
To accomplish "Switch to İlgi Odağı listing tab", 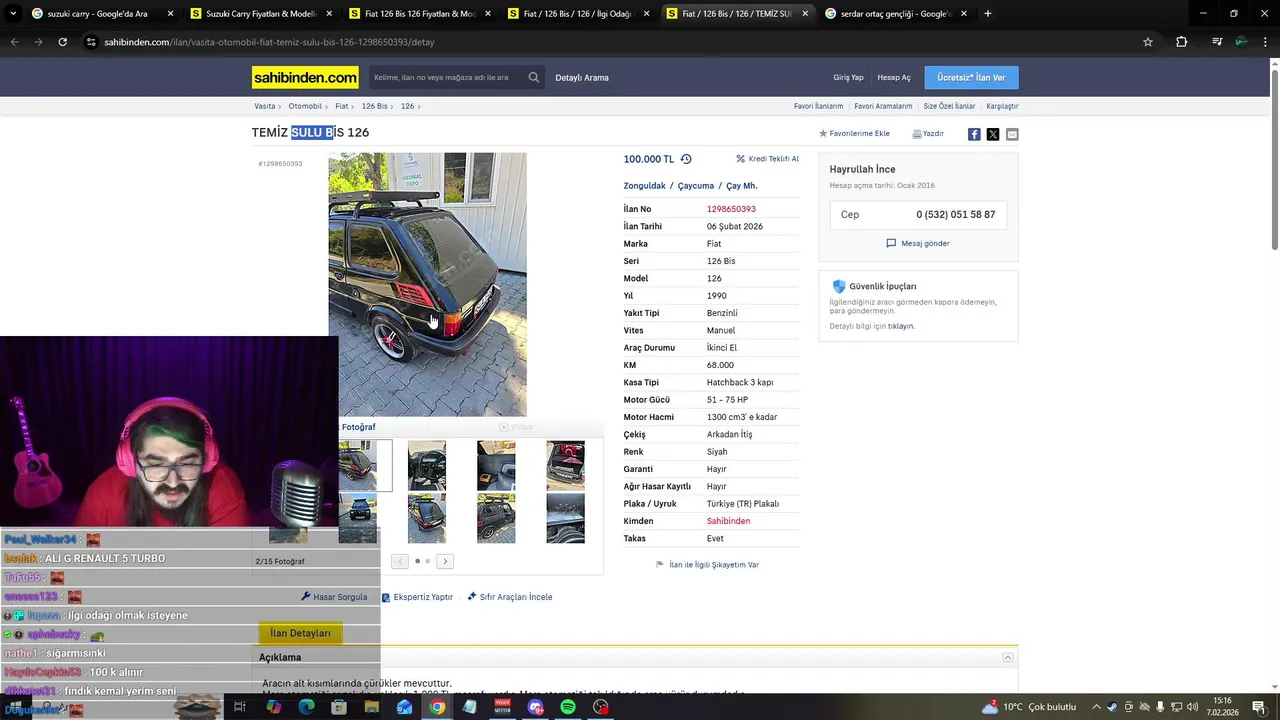I will [x=578, y=14].
